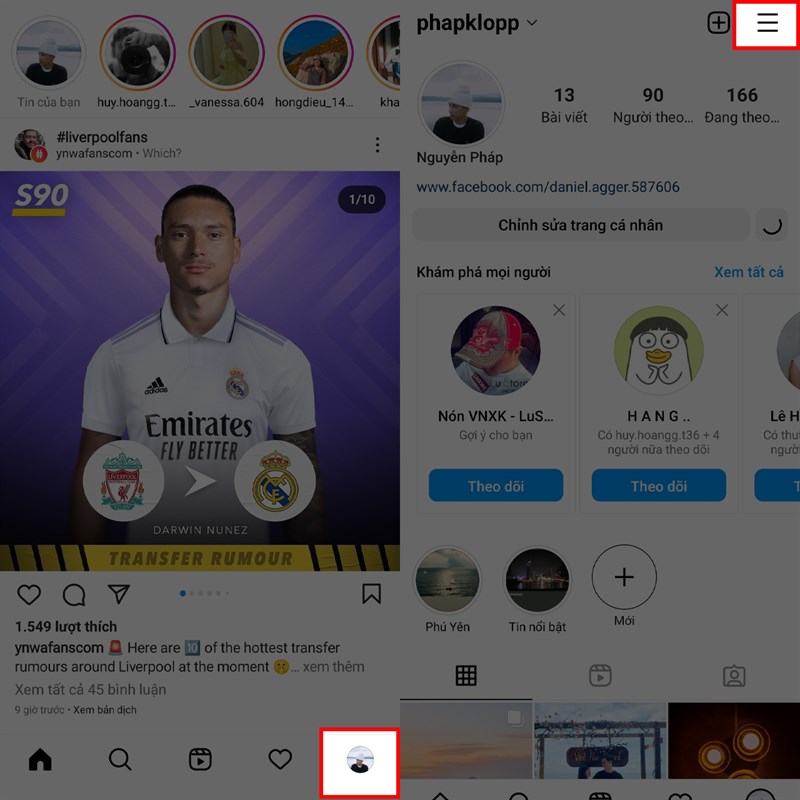Open comments bubble icon under post
This screenshot has width=800, height=800.
point(74,594)
